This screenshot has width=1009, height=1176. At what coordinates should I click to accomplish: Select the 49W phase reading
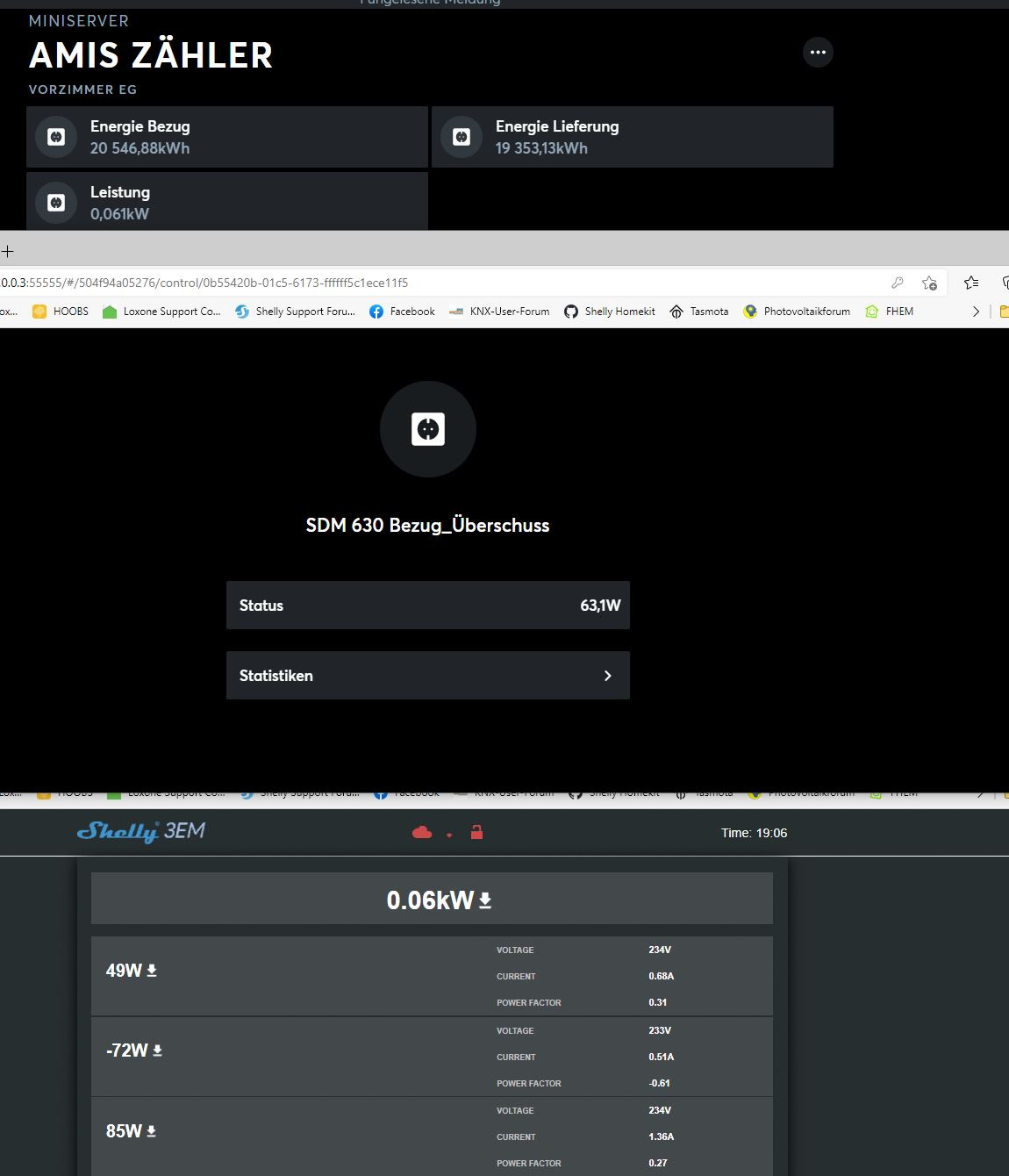124,971
